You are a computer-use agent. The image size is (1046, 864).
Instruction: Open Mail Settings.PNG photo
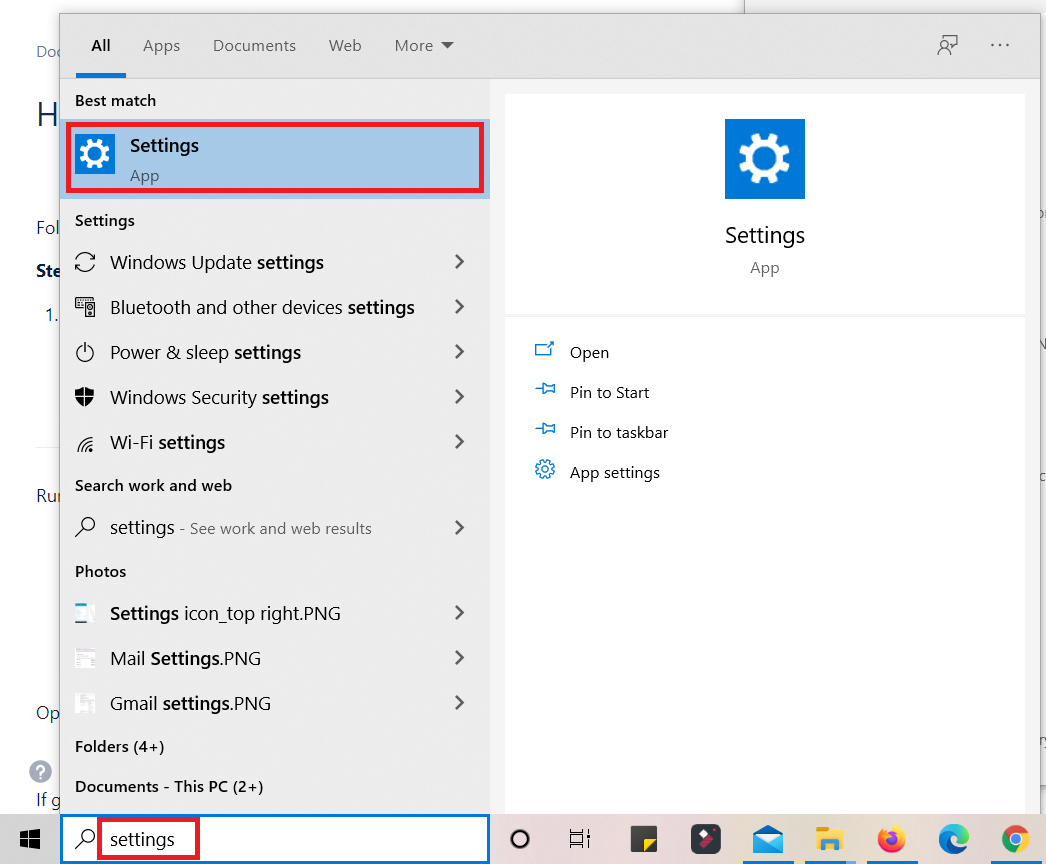point(274,659)
